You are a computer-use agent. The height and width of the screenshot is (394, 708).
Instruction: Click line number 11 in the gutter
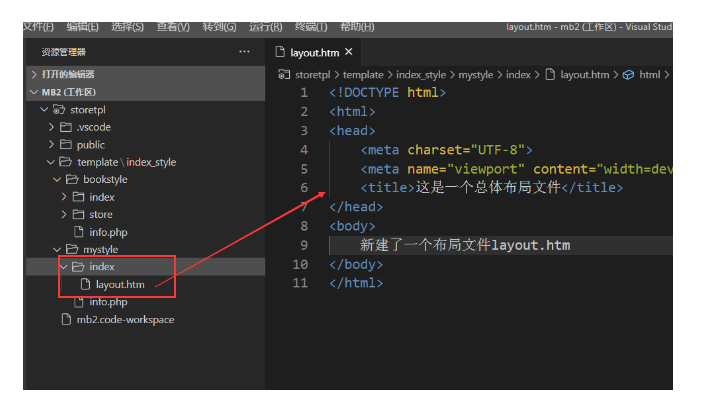coord(300,283)
